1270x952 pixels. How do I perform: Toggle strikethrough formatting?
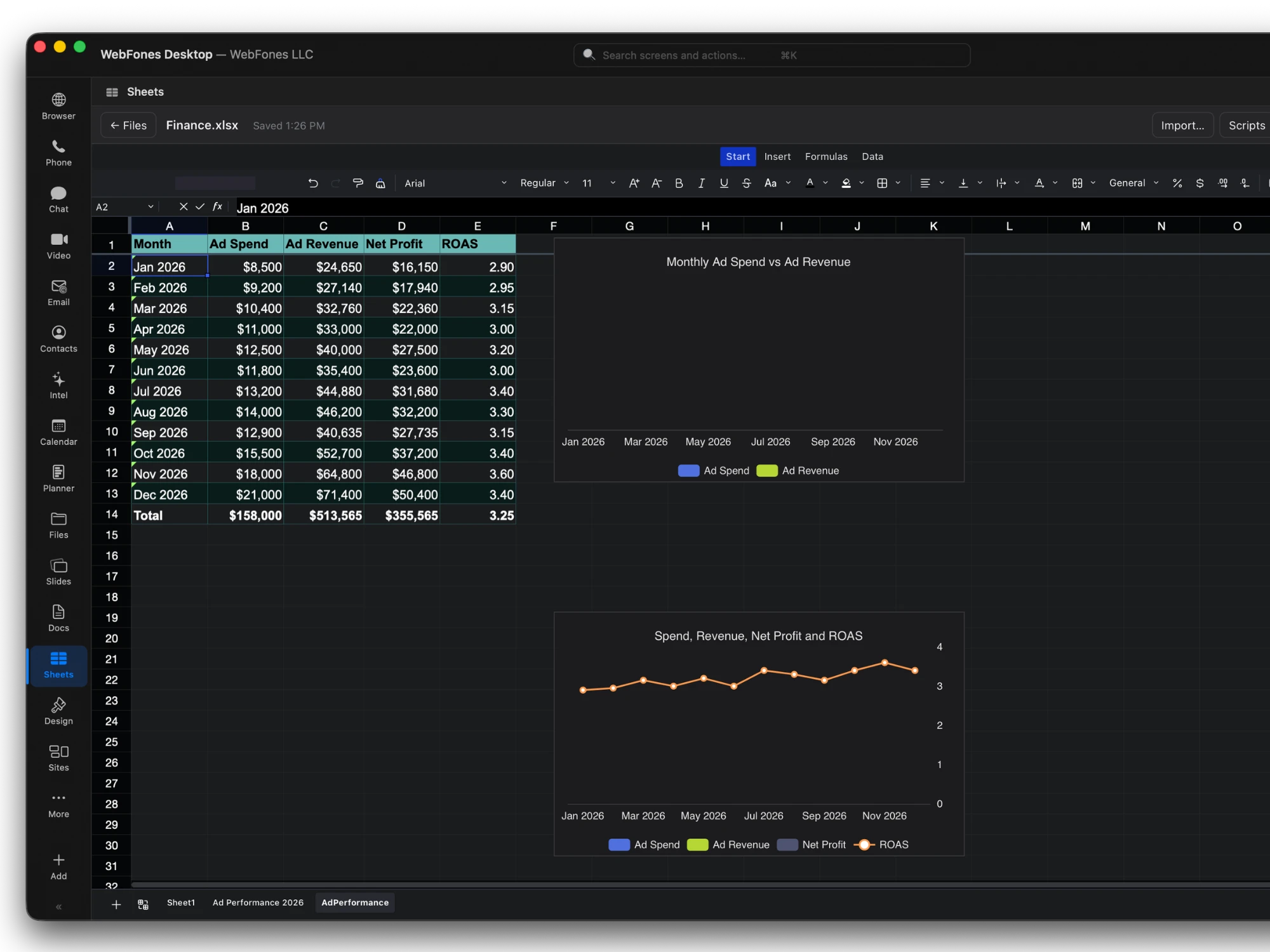[x=747, y=183]
